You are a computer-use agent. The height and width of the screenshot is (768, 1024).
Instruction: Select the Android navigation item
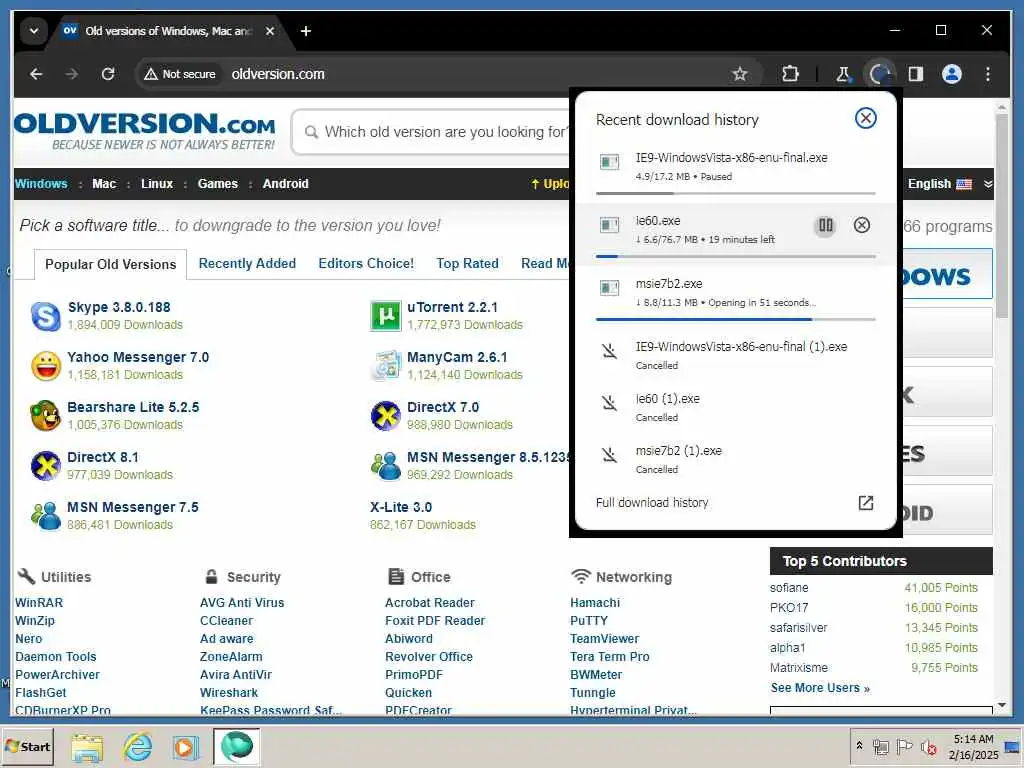pos(285,184)
